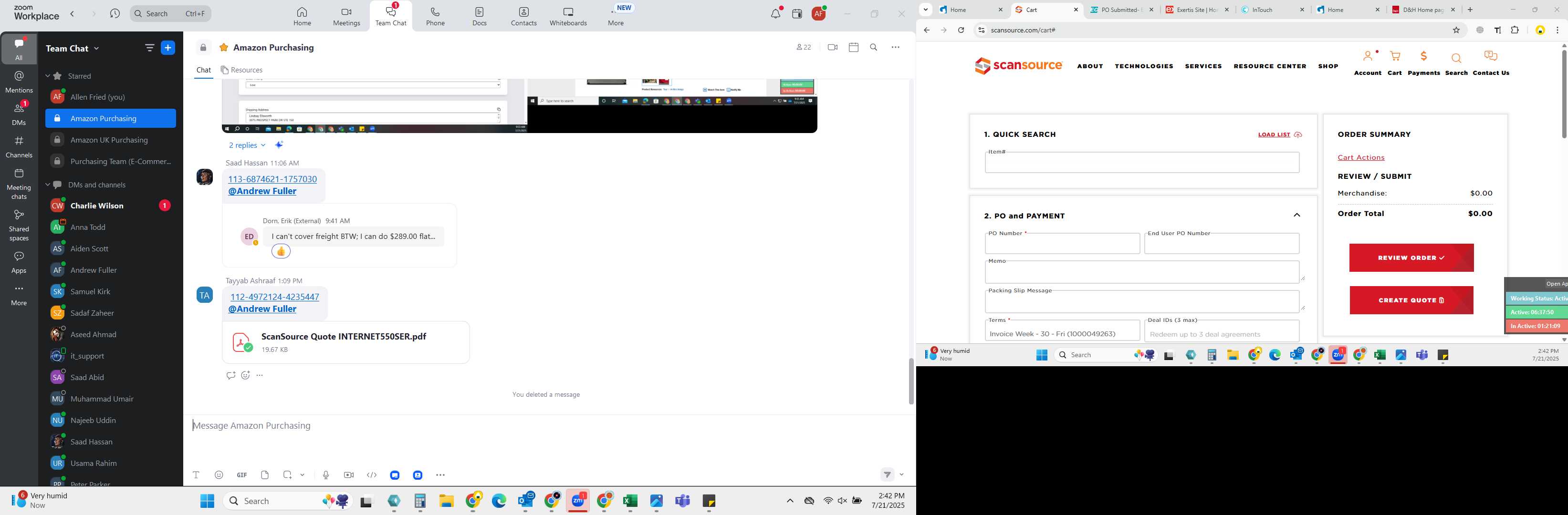The height and width of the screenshot is (515, 1568).
Task: View the 22 channel members
Action: coord(804,47)
